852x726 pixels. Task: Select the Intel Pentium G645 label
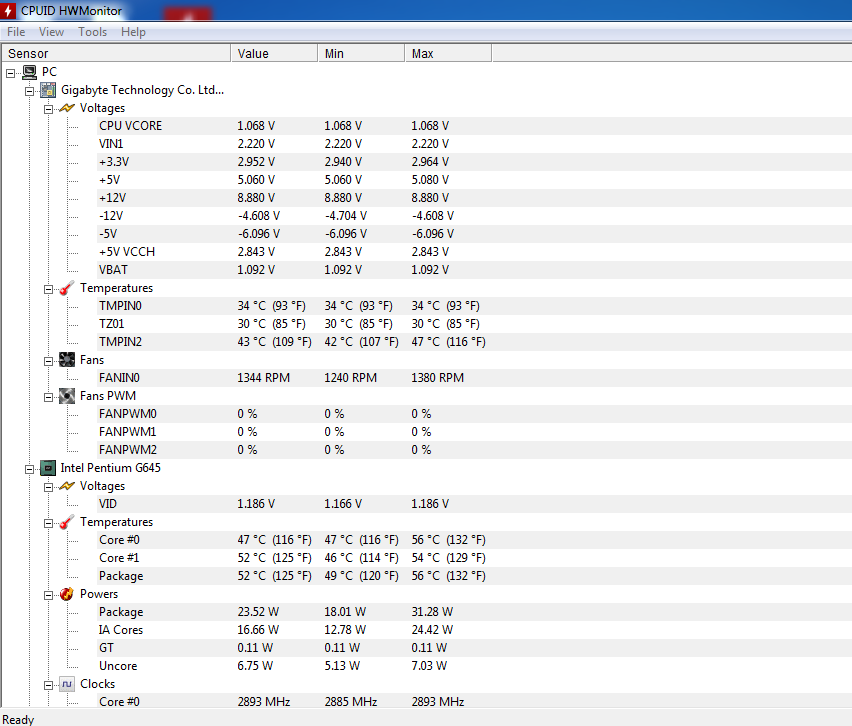click(x=110, y=468)
